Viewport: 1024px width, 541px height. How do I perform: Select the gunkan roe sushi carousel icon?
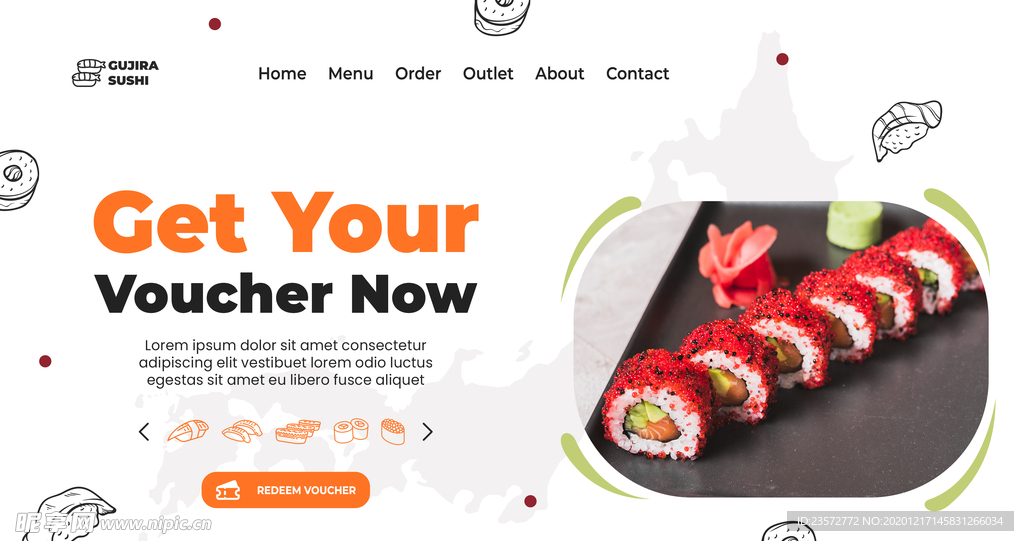pos(393,431)
